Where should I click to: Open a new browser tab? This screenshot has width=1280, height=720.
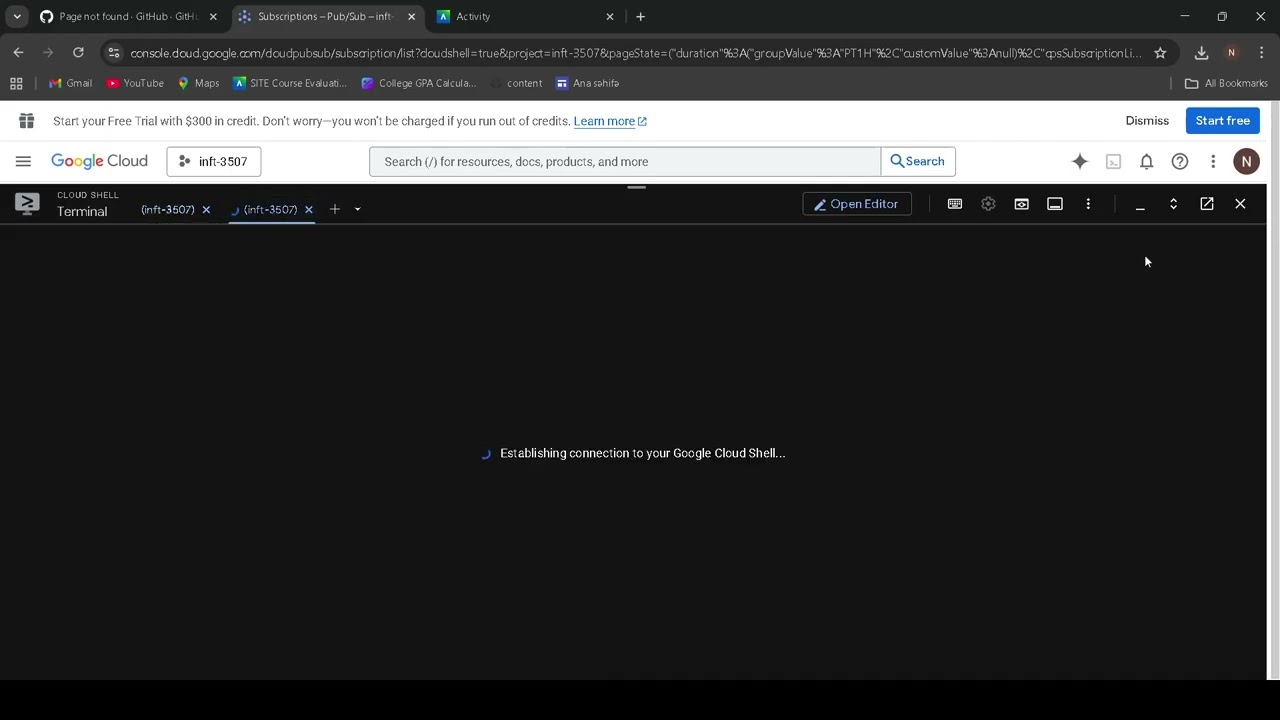[640, 16]
